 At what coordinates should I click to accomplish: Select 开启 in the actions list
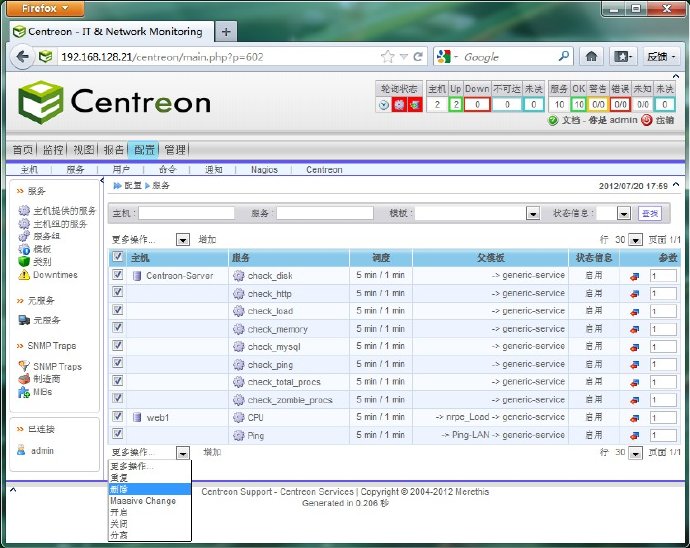(x=150, y=512)
